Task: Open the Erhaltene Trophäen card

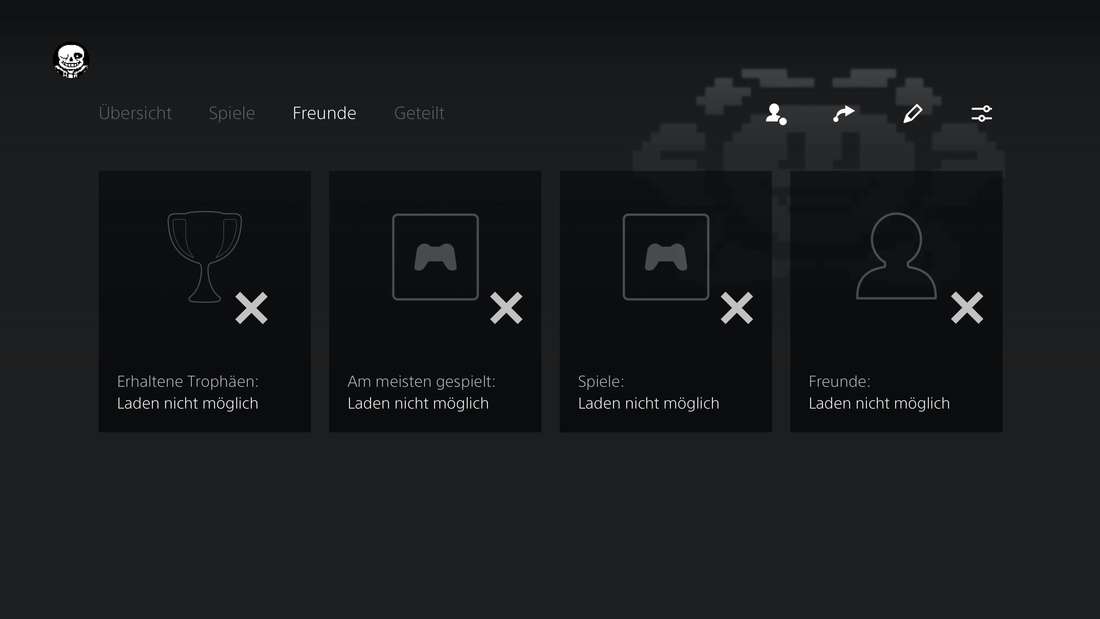Action: pos(205,301)
